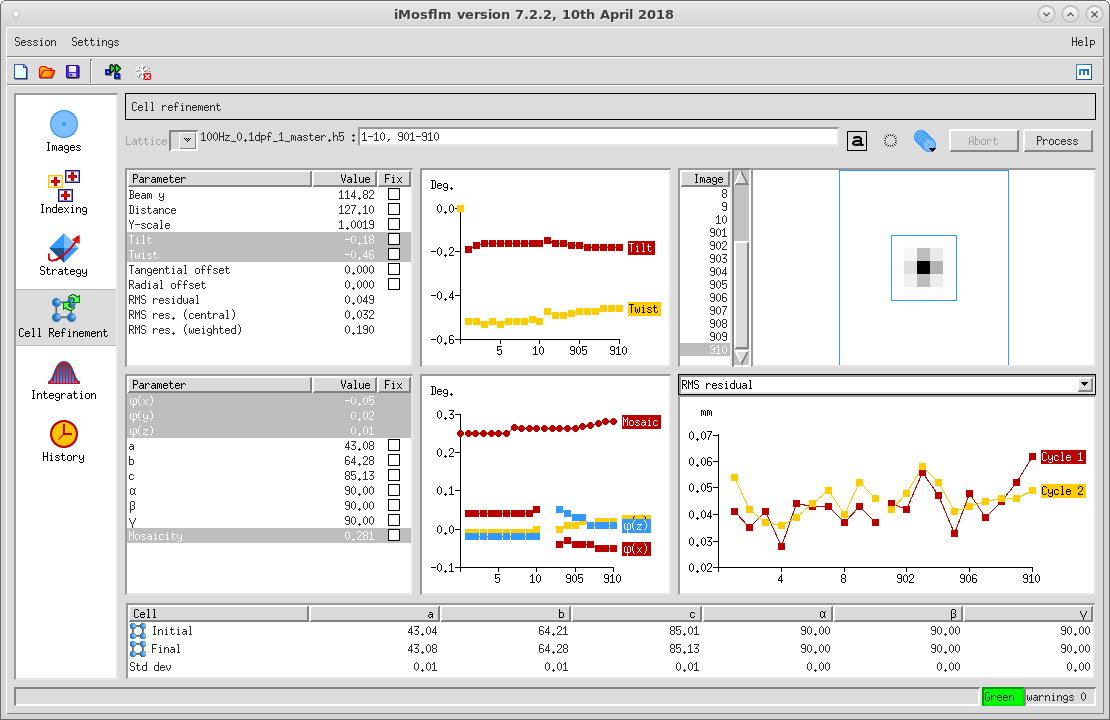Viewport: 1110px width, 720px height.
Task: Click the open session folder icon
Action: point(47,72)
